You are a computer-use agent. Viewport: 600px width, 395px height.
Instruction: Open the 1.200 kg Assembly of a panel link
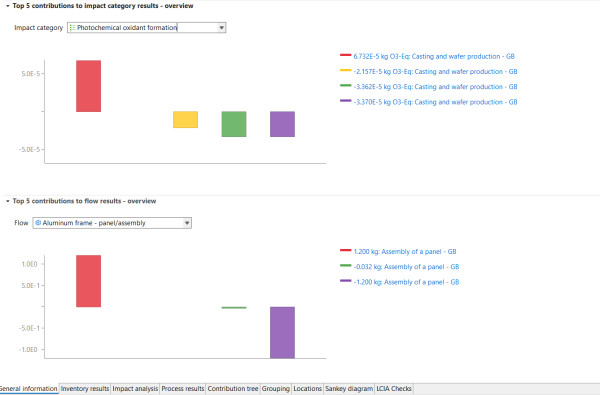[x=405, y=251]
